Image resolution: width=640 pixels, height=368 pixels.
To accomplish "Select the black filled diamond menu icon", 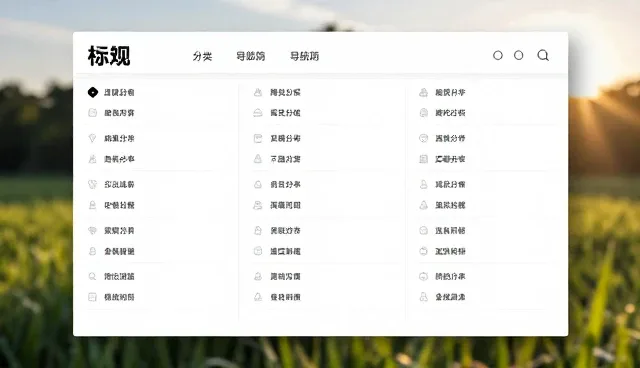I will pyautogui.click(x=93, y=92).
